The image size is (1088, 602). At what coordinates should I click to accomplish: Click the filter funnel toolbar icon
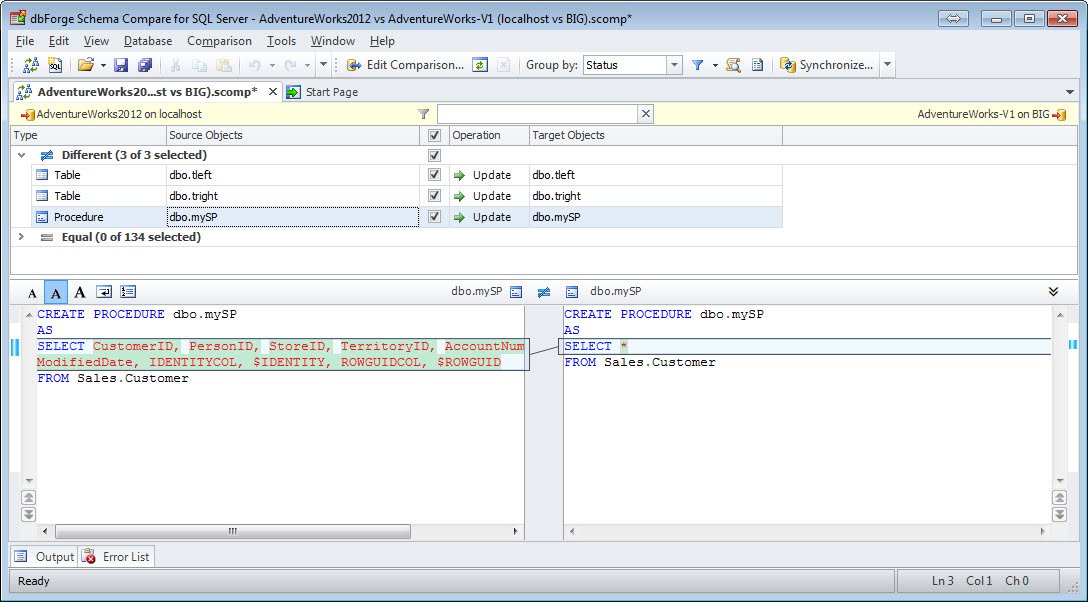(699, 64)
